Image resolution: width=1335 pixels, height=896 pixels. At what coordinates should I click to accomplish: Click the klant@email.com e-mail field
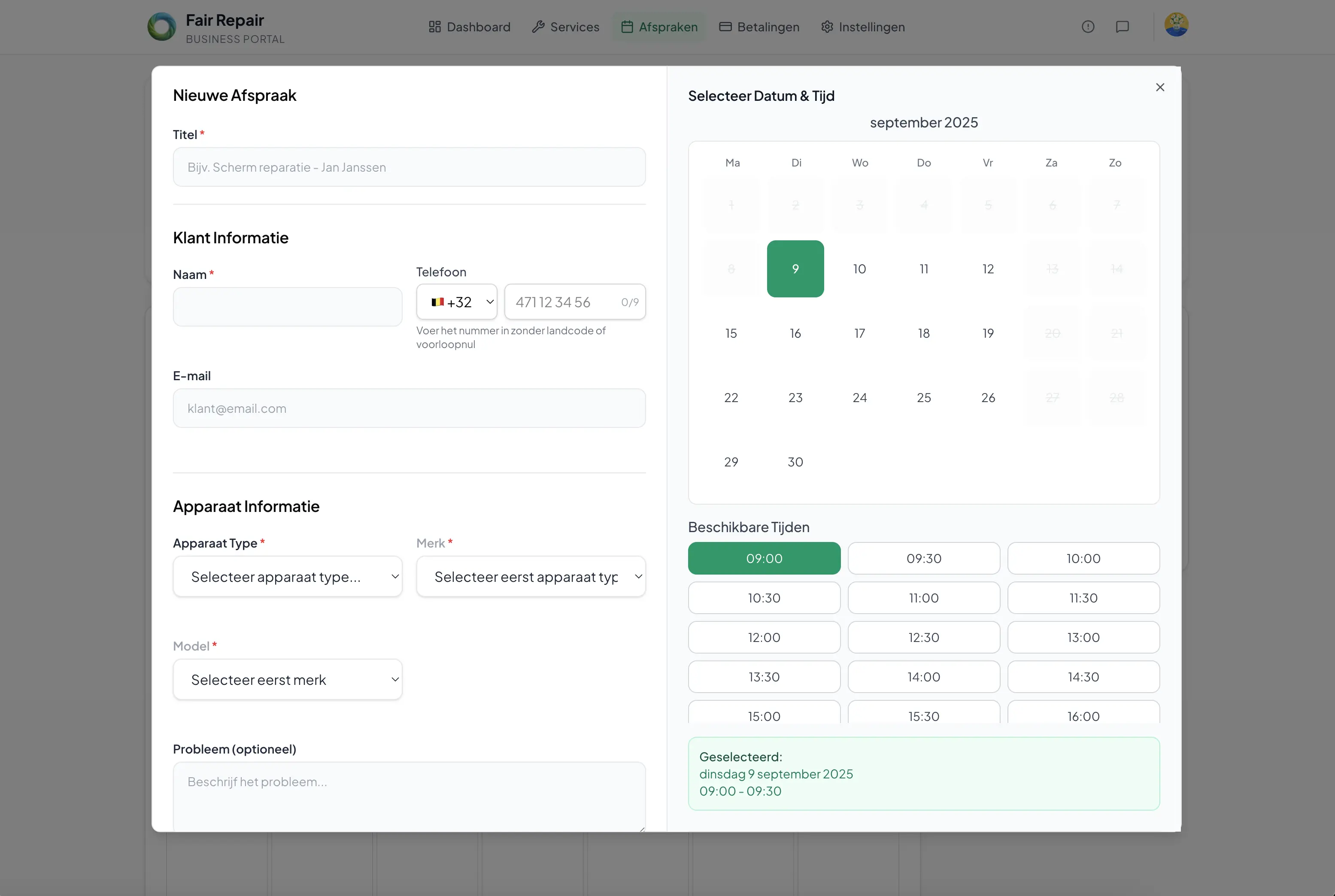[x=409, y=408]
